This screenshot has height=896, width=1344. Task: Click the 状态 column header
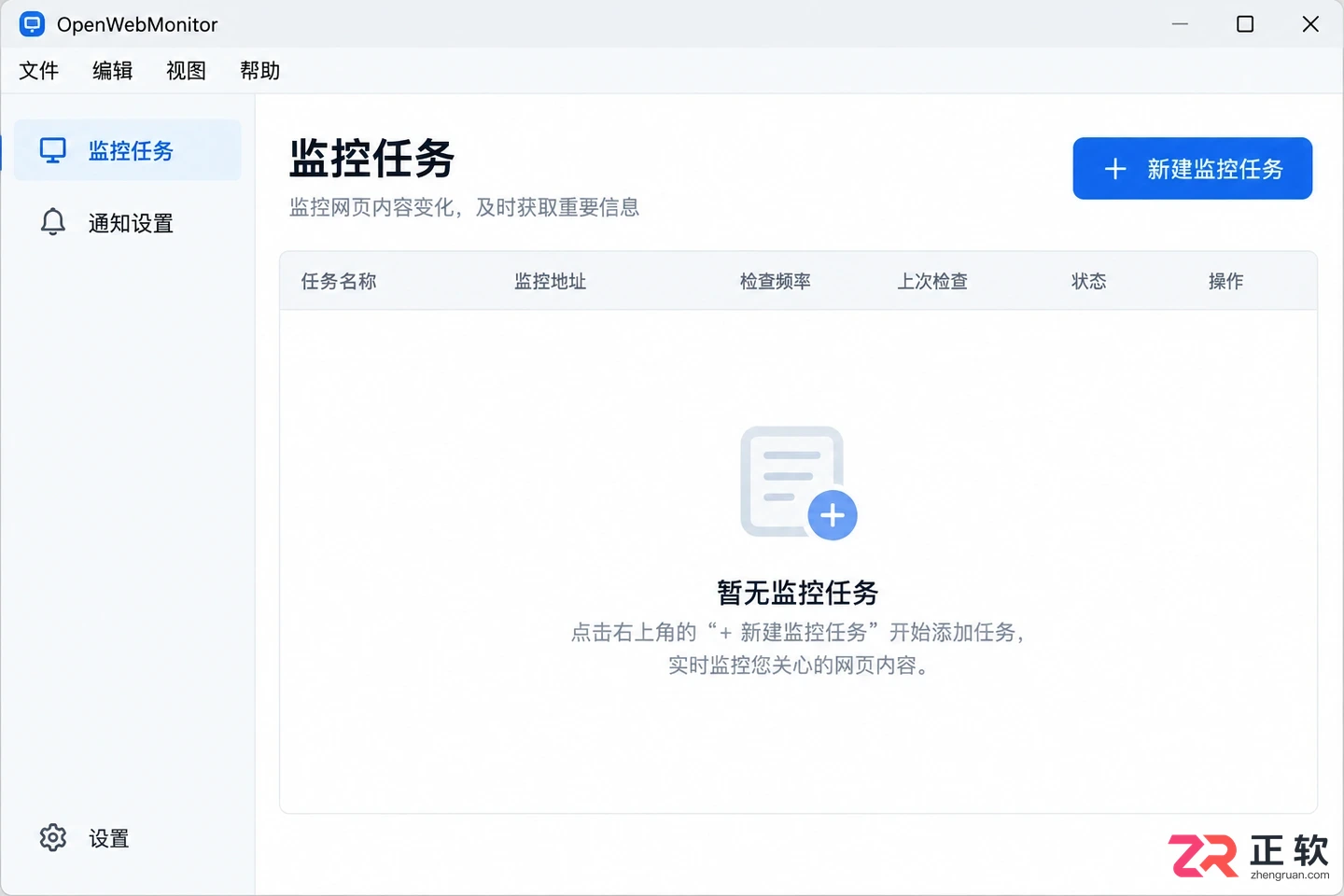click(1089, 282)
